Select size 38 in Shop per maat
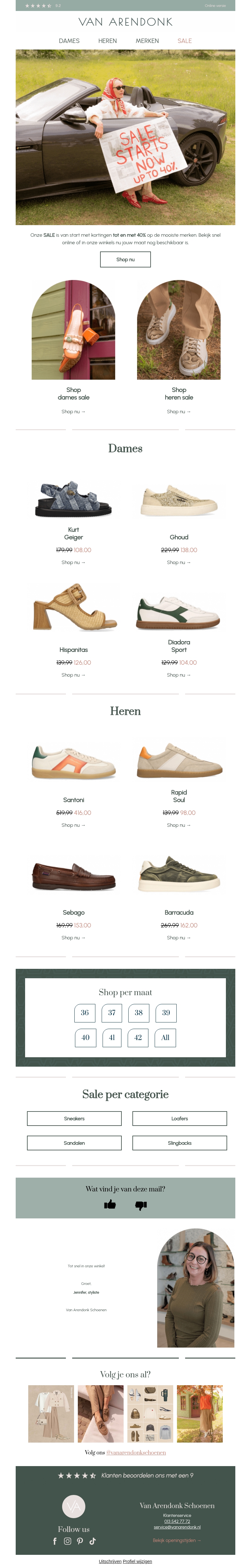251x1568 pixels. coord(138,1013)
